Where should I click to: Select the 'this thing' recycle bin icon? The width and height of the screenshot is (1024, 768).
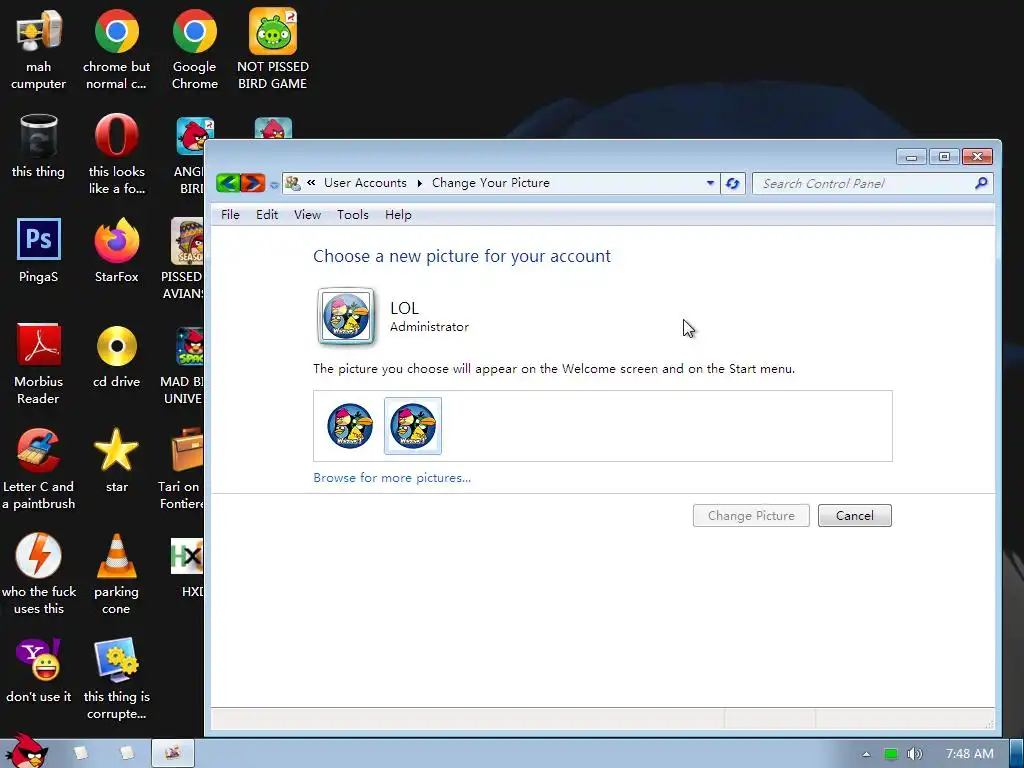click(x=39, y=147)
